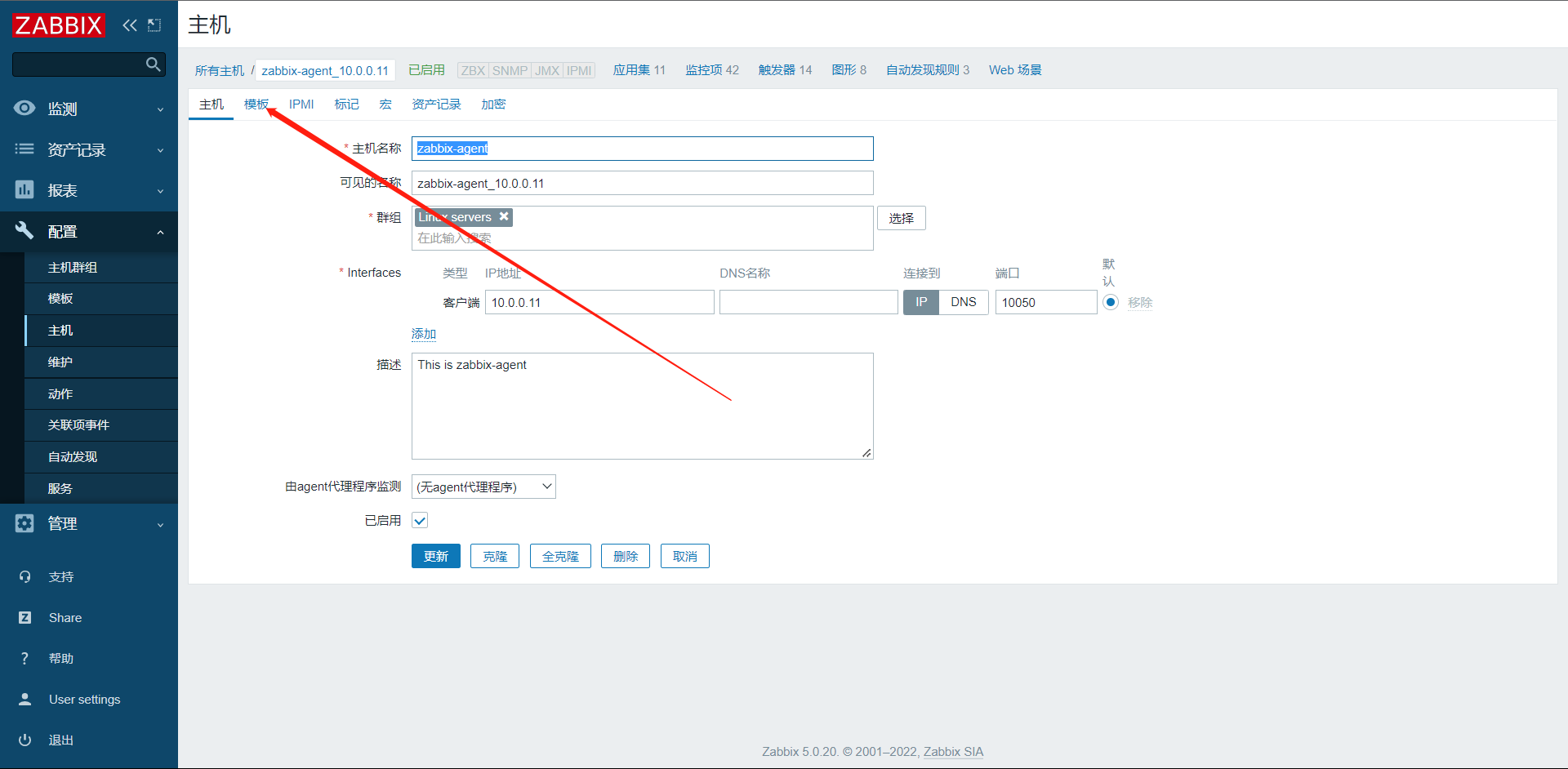The height and width of the screenshot is (769, 1568).
Task: Open 主机群组 in the sidebar
Action: pos(101,267)
